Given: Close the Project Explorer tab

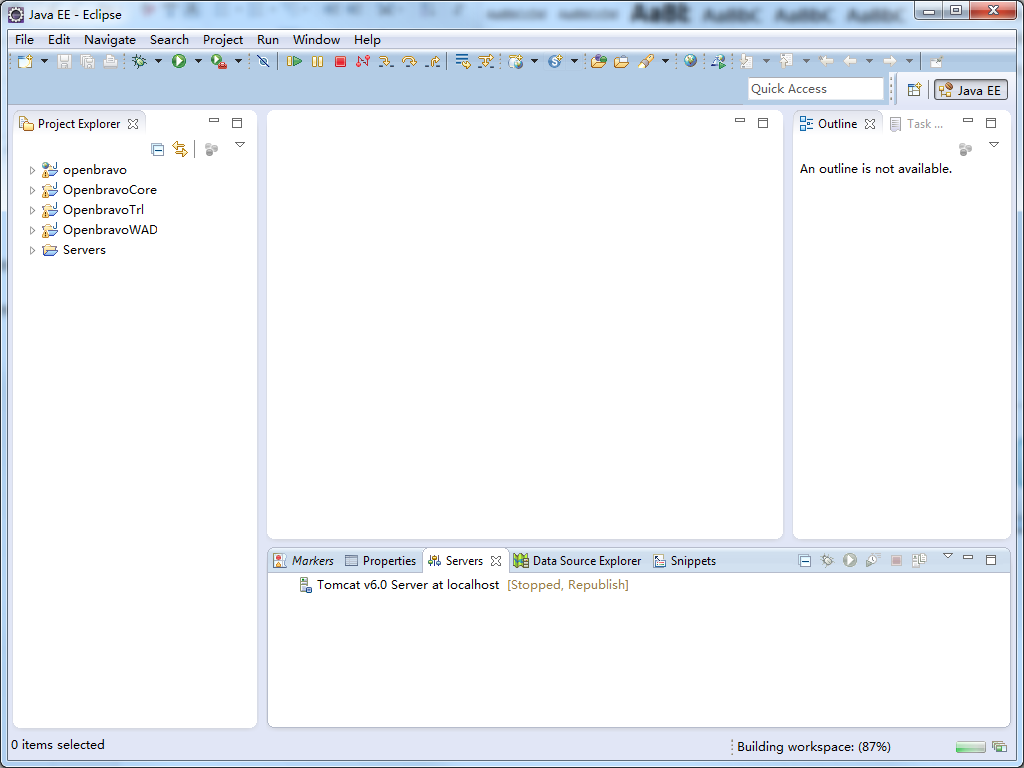Looking at the screenshot, I should pyautogui.click(x=133, y=123).
